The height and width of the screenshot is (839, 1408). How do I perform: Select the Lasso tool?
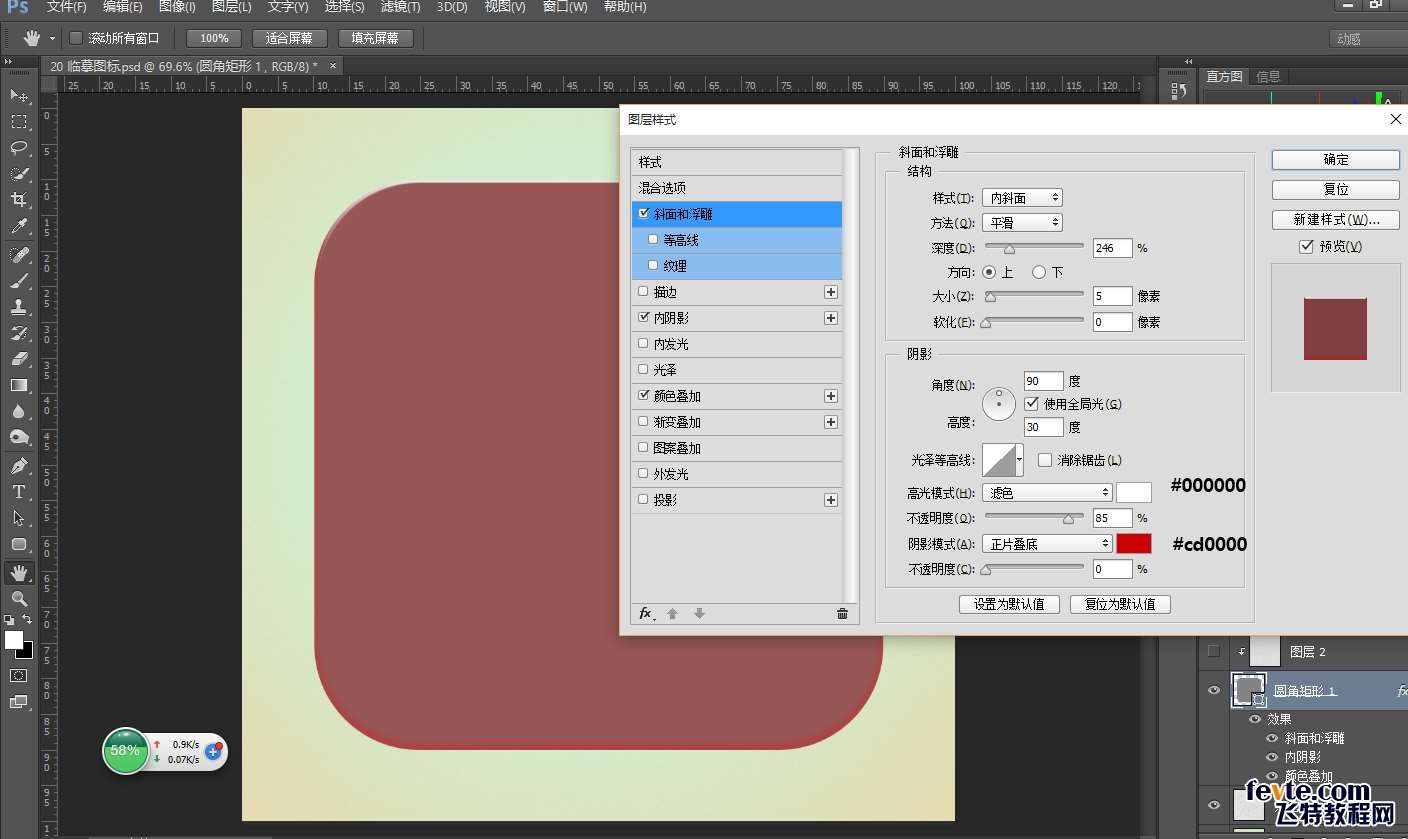(x=19, y=148)
